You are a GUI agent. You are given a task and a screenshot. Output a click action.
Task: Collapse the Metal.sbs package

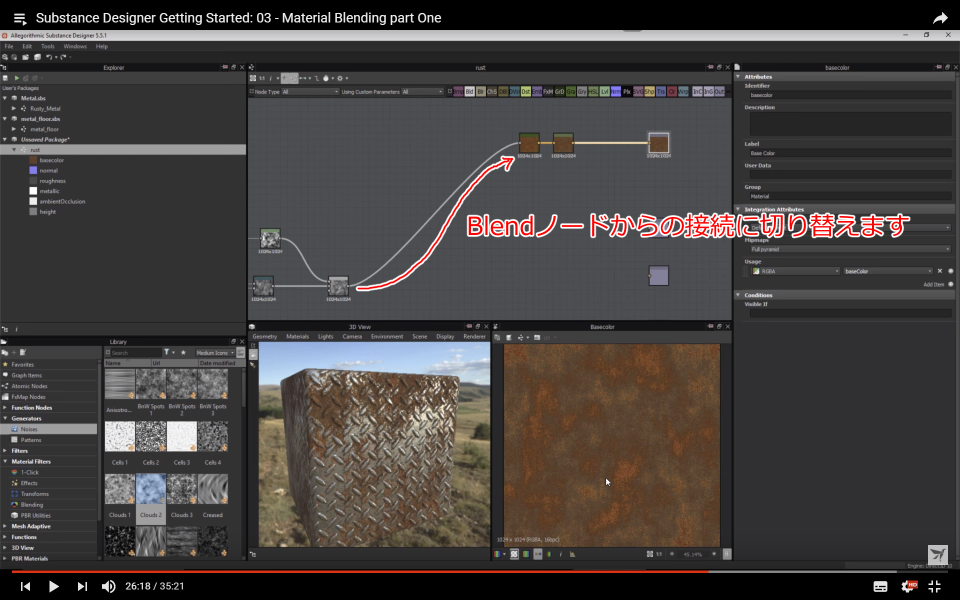5,98
